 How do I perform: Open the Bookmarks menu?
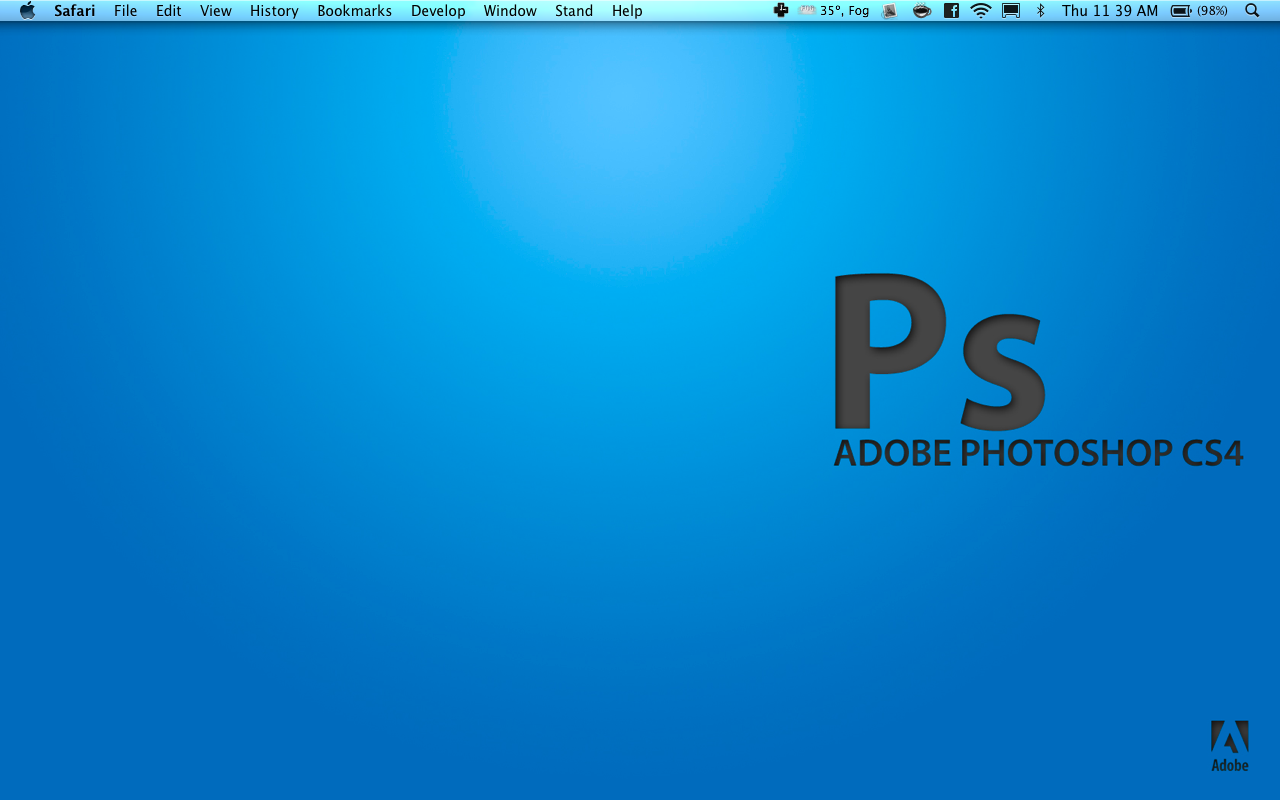point(355,11)
